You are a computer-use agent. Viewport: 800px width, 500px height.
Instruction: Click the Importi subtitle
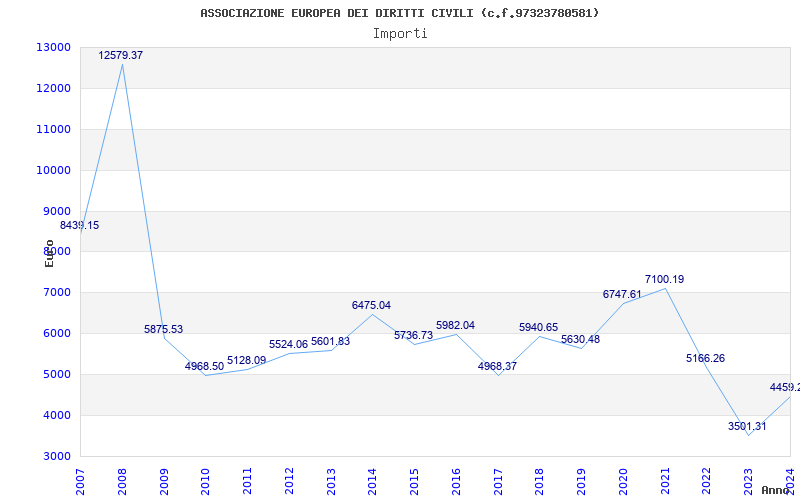(400, 34)
